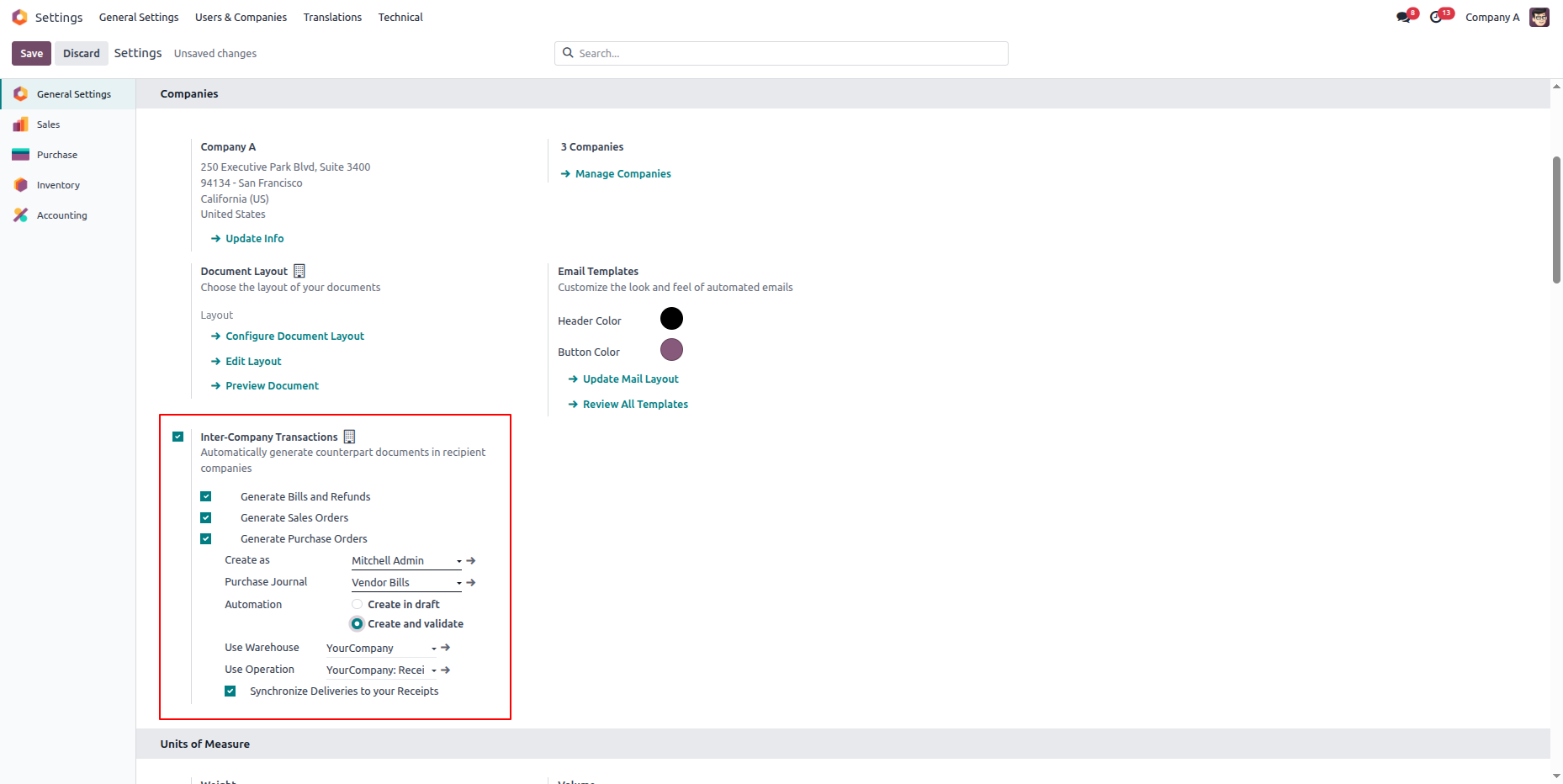Disable Synchronize Deliveries to your Receipts
Image resolution: width=1563 pixels, height=784 pixels.
pos(230,691)
